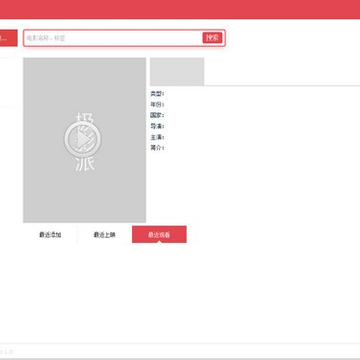Click the 简介: label
The height and width of the screenshot is (360, 360).
(x=157, y=148)
